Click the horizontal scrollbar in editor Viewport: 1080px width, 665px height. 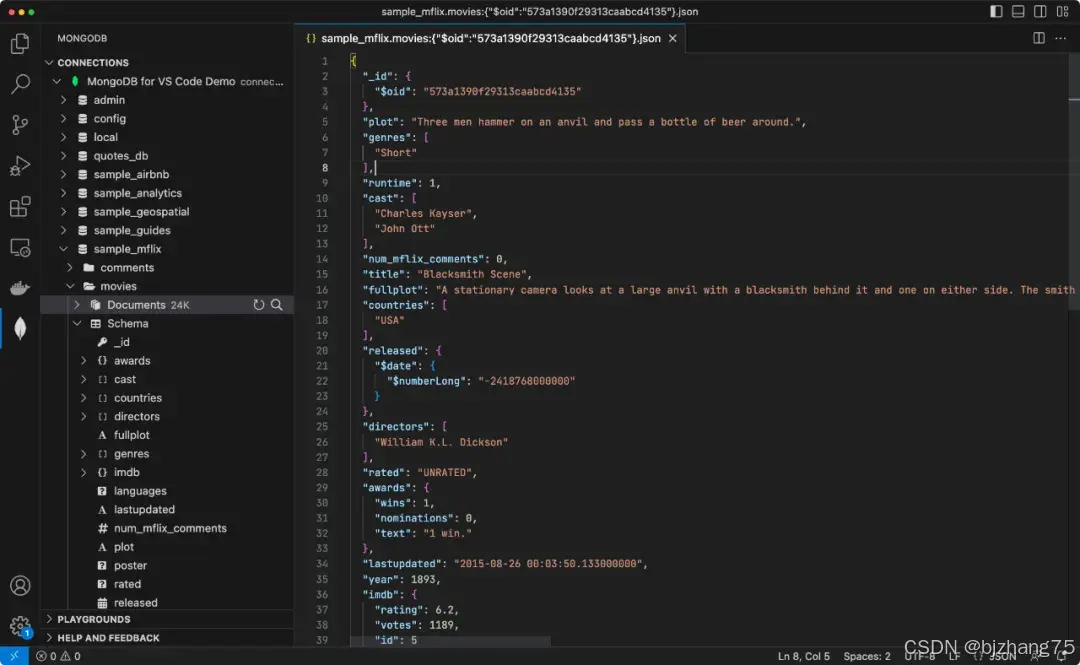click(x=450, y=642)
